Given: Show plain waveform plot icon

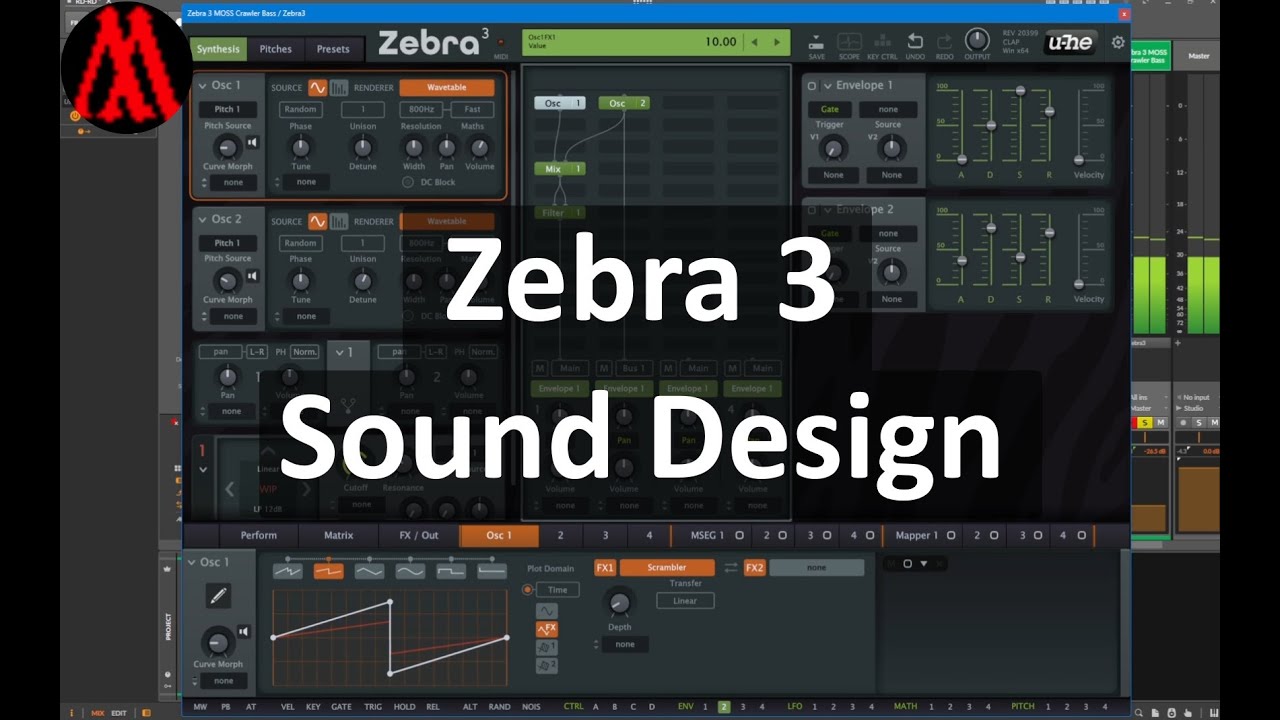Looking at the screenshot, I should coord(547,611).
